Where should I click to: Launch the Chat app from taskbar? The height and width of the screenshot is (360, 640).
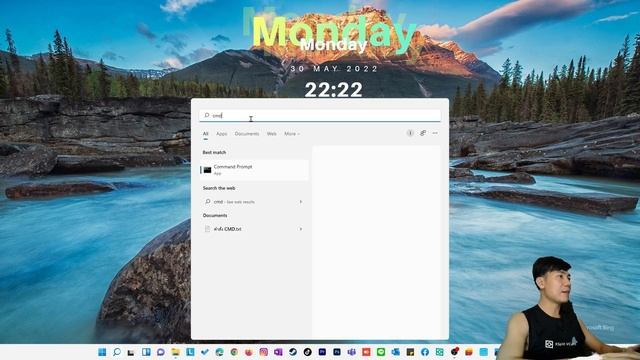tap(161, 352)
